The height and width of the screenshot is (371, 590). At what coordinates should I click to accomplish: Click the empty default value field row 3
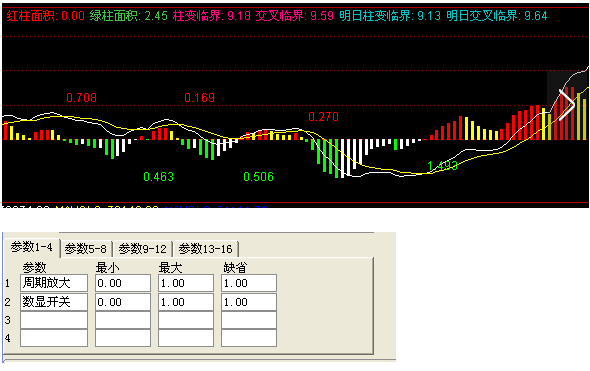click(249, 320)
